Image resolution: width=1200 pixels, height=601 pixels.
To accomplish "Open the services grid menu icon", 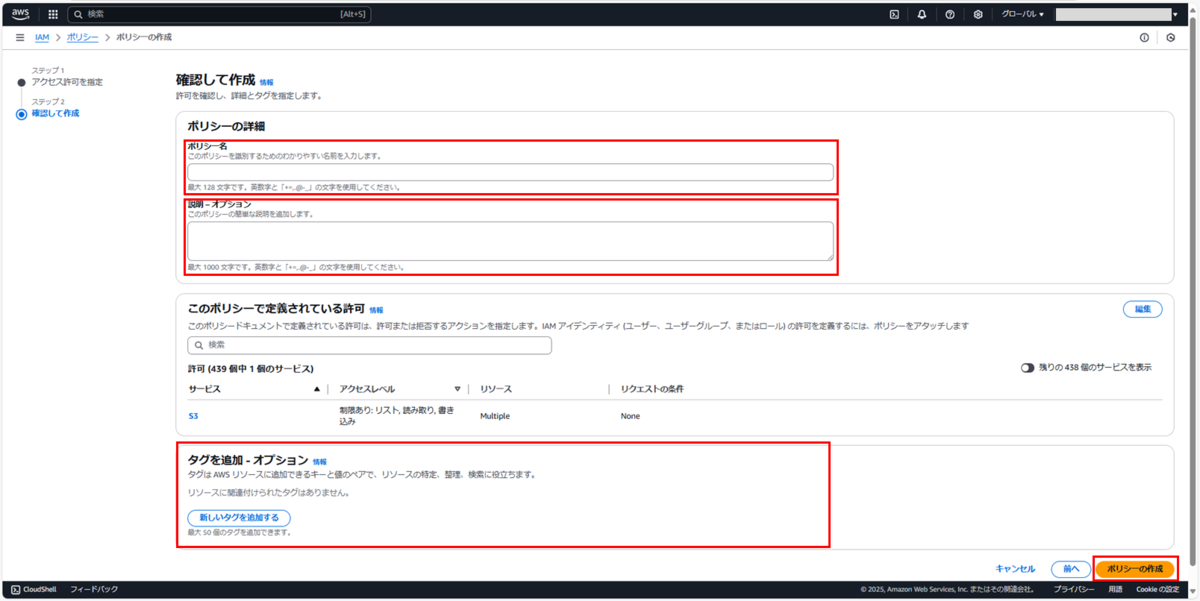I will (53, 15).
